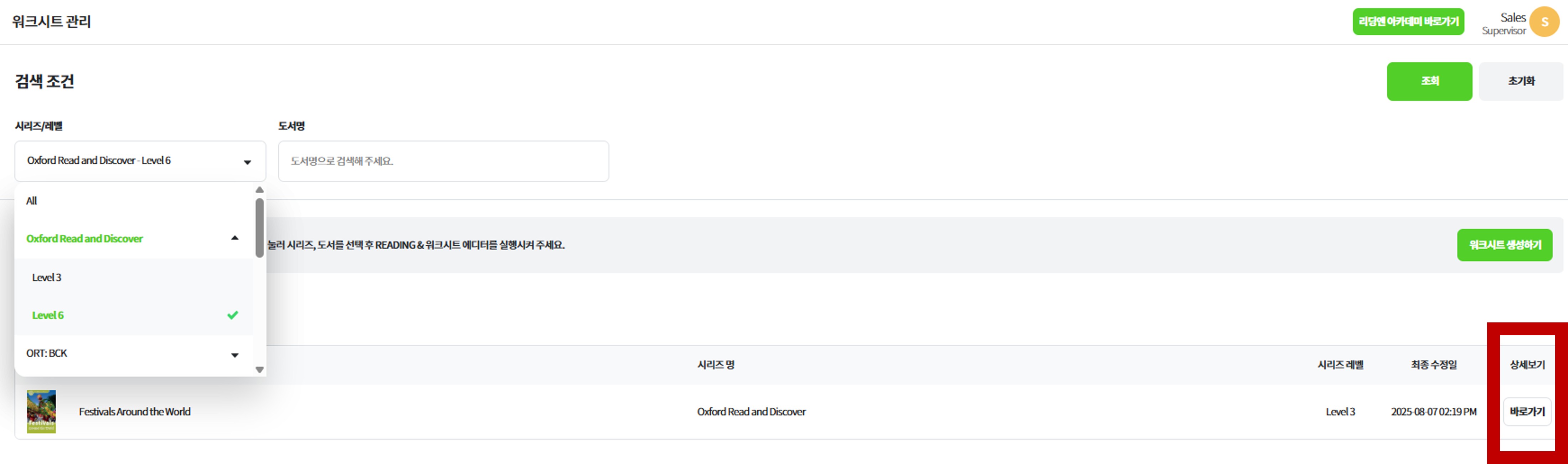Click the 바로가기 button in detail column
Image resolution: width=1568 pixels, height=464 pixels.
coord(1527,412)
